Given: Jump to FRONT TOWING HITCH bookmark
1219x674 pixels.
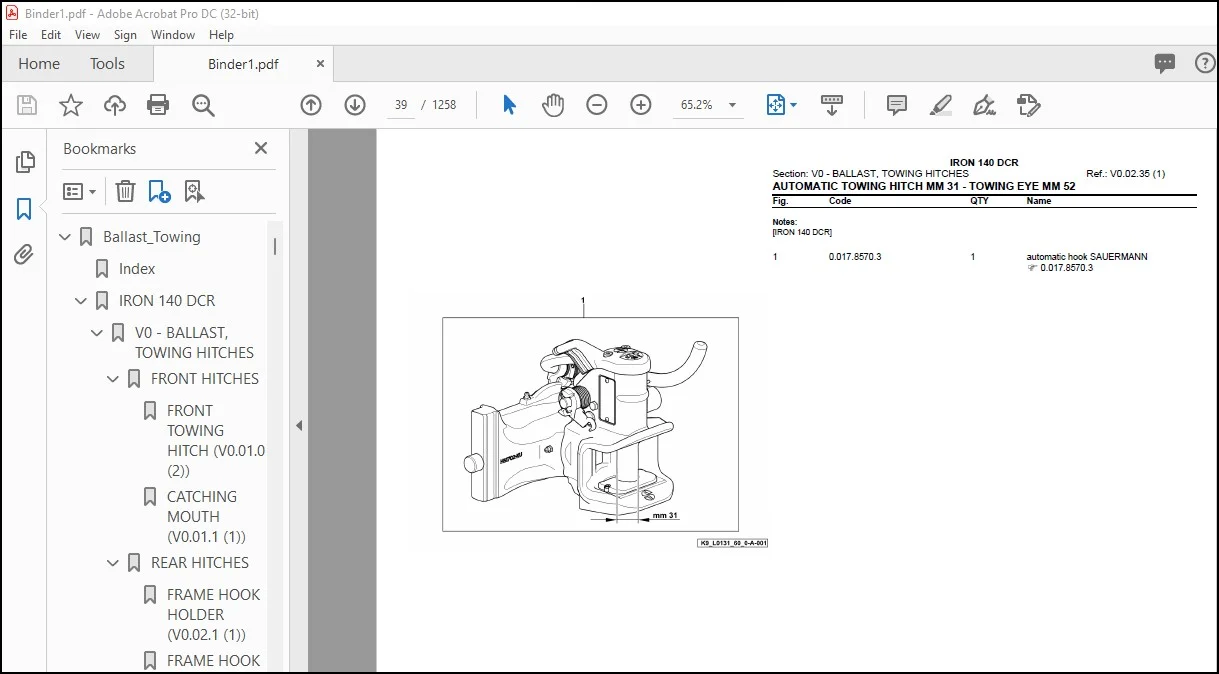Looking at the screenshot, I should coord(216,440).
